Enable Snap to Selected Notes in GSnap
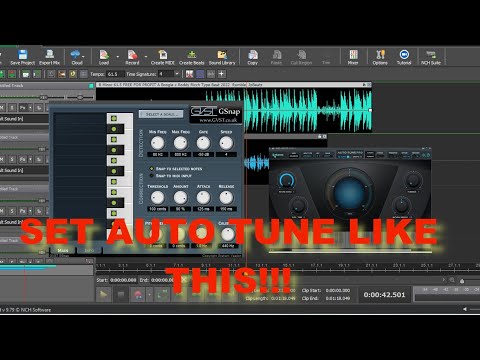Screen dimensions: 480x360 pos(152,169)
